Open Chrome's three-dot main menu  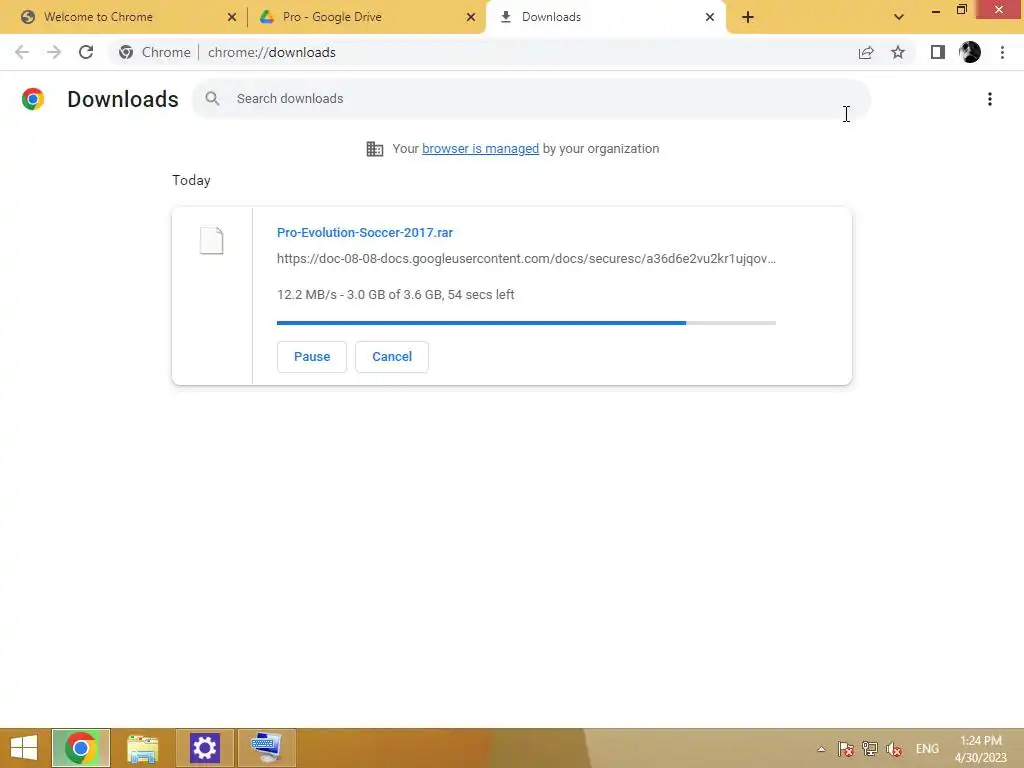[x=1002, y=52]
